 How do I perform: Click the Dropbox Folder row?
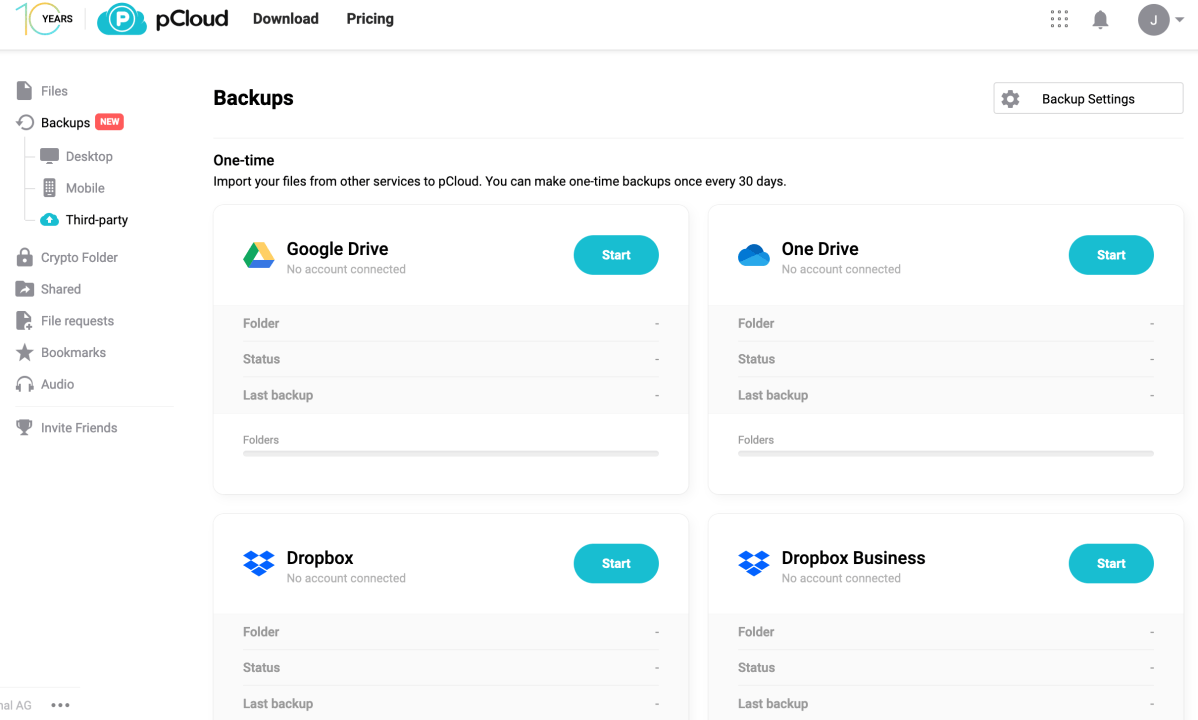451,632
